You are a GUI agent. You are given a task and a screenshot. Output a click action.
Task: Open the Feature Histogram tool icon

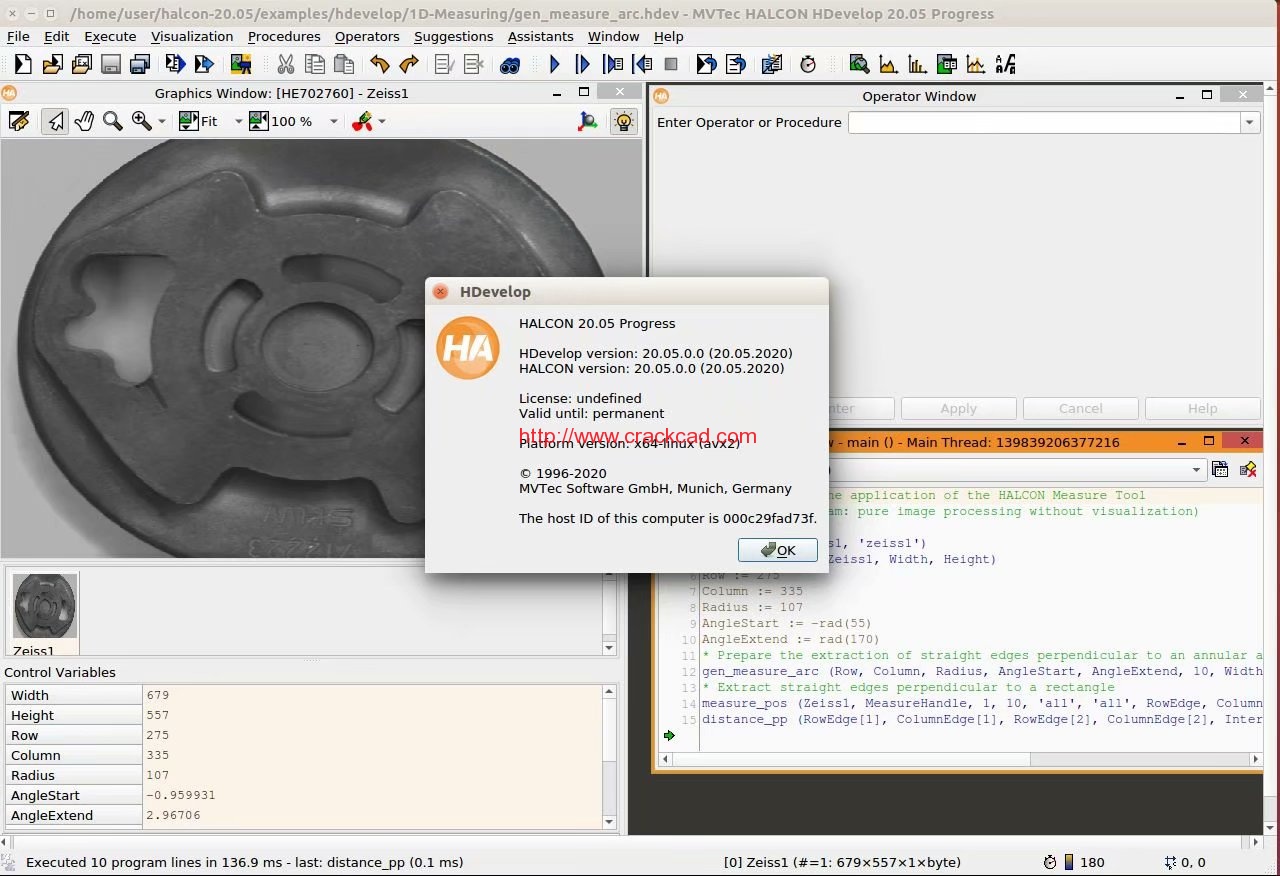coord(917,64)
